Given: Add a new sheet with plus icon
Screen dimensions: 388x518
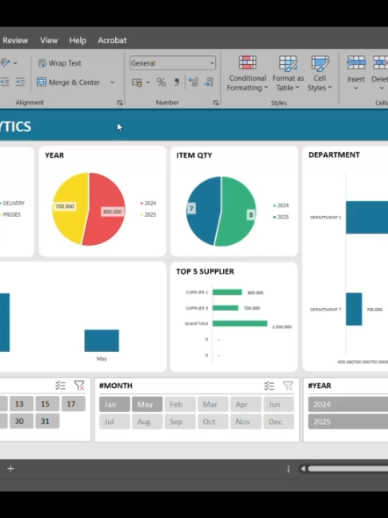Looking at the screenshot, I should pyautogui.click(x=11, y=469).
